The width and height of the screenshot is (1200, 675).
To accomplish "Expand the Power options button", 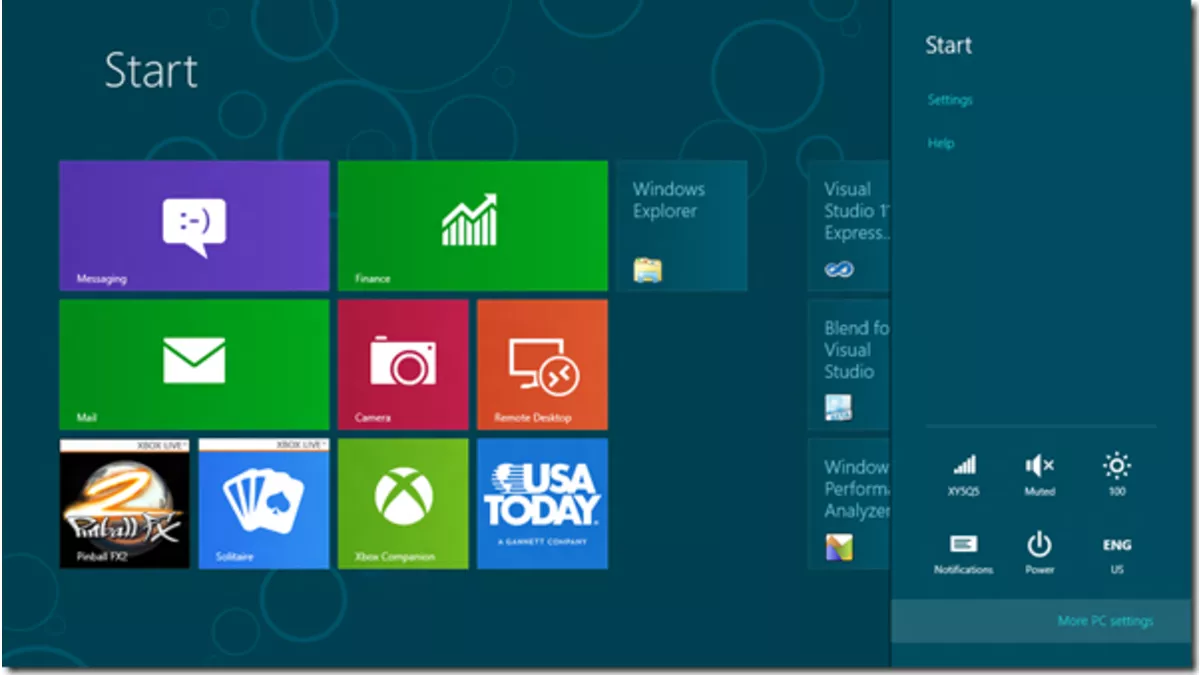I will coord(1039,553).
